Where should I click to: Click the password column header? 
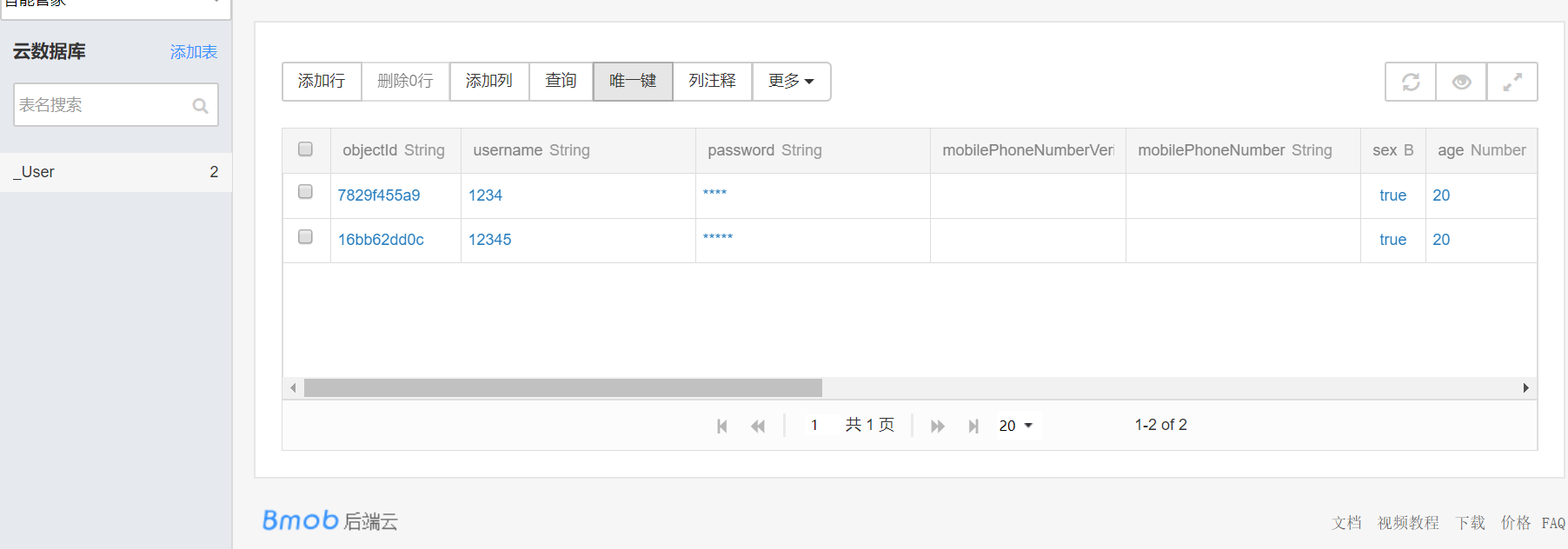813,150
